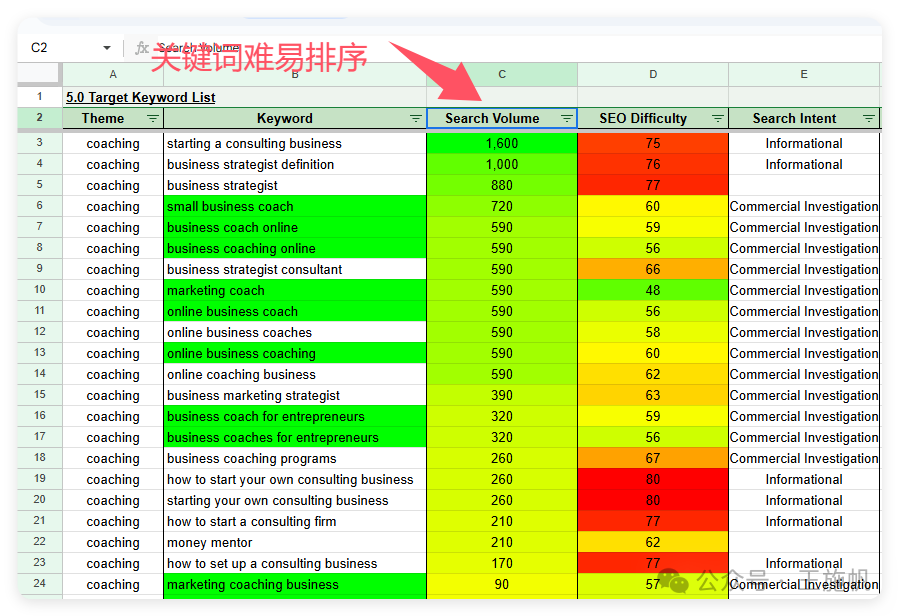Select the 'small business coach' cell
This screenshot has height=616, width=899.
tap(295, 206)
